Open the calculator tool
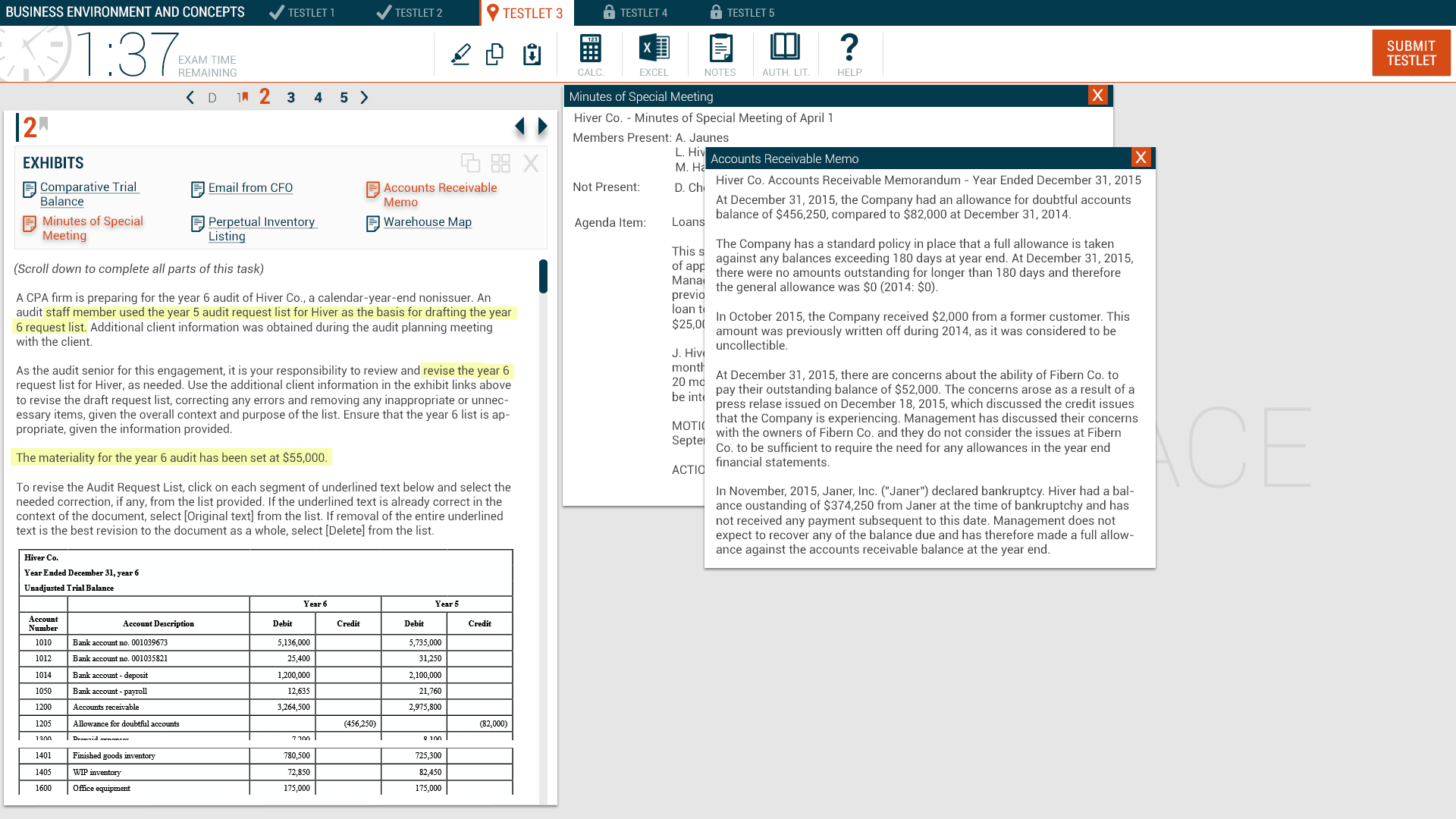Screen dimensions: 1456x819 pyautogui.click(x=591, y=55)
